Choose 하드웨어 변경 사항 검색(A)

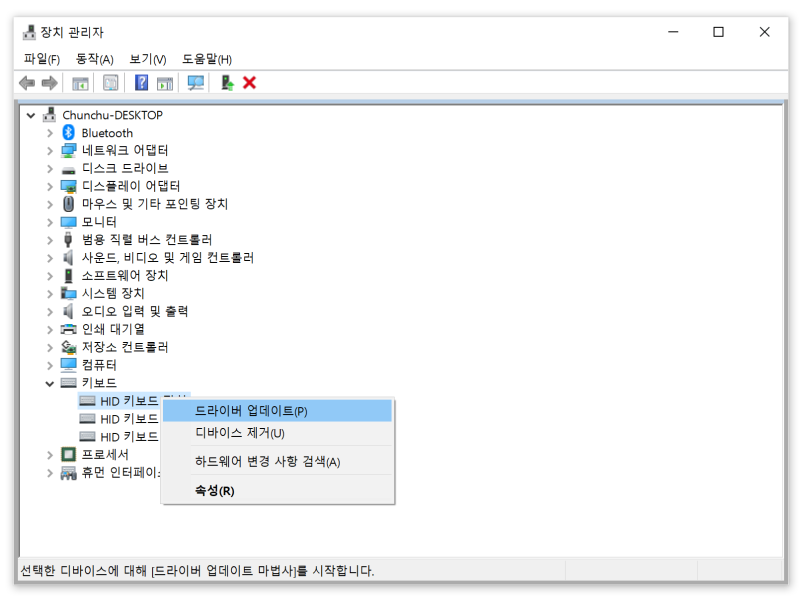[x=278, y=461]
